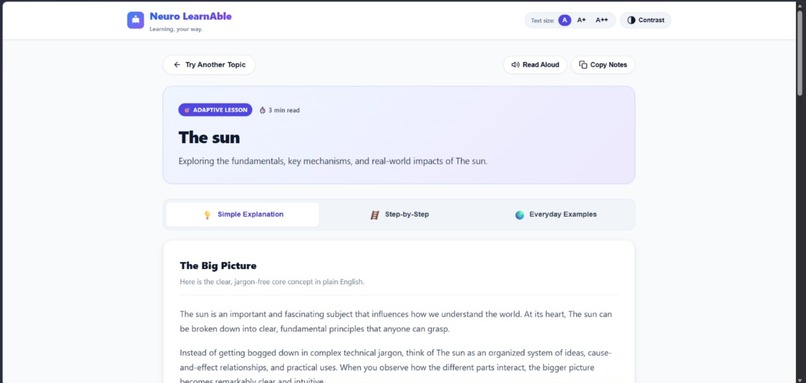Open the Neuro LearnAble home title
This screenshot has width=806, height=383.
[190, 16]
